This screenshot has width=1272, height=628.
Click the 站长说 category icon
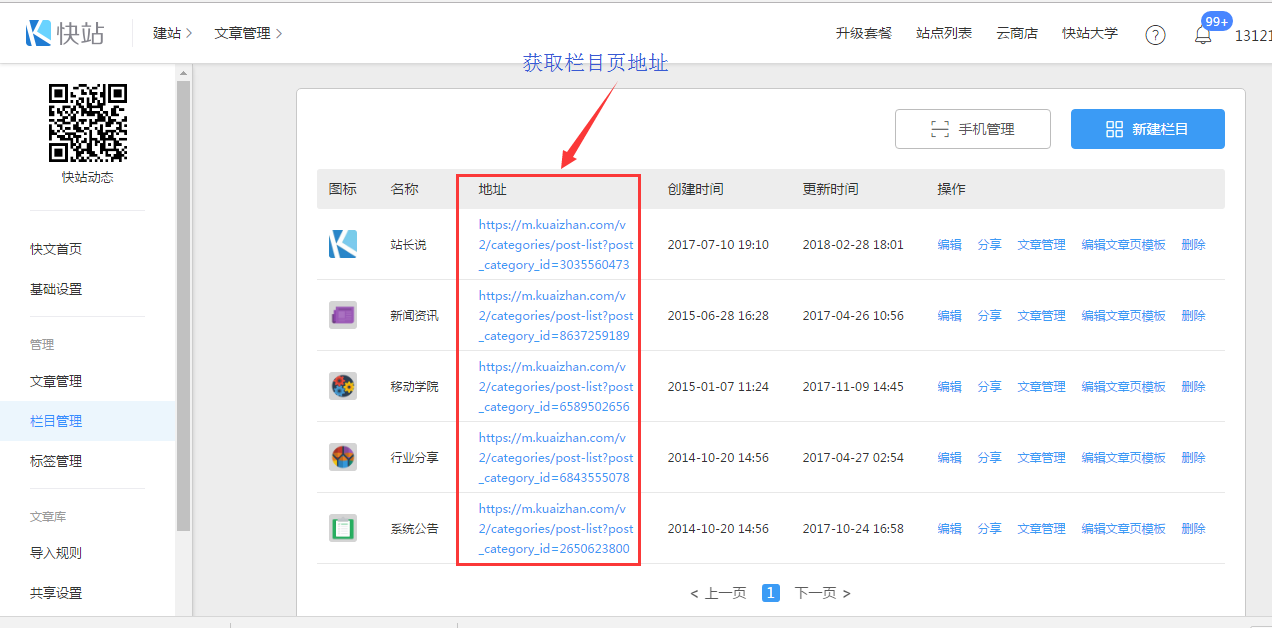pyautogui.click(x=343, y=244)
